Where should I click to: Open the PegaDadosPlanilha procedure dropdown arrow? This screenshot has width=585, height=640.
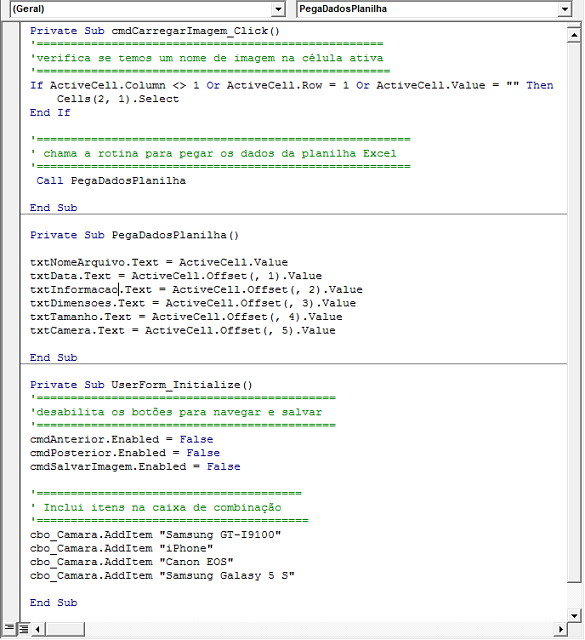pos(565,9)
